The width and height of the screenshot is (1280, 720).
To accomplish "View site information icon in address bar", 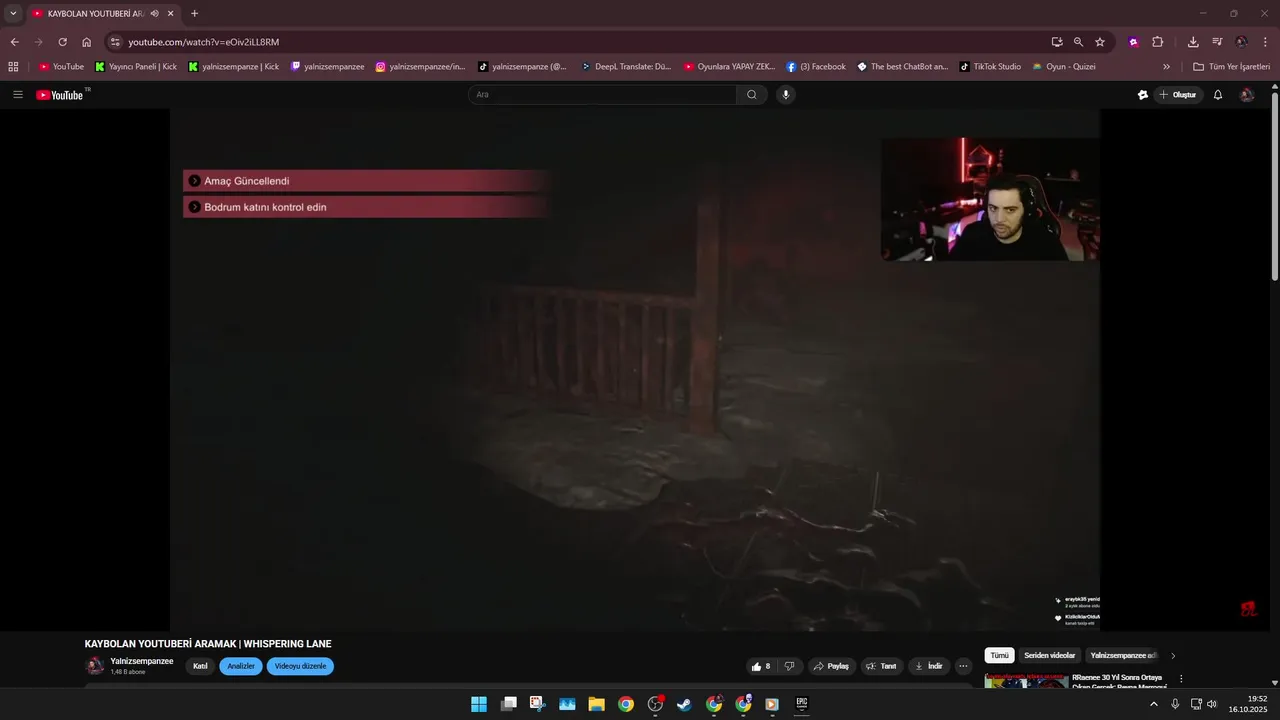I will click(115, 42).
